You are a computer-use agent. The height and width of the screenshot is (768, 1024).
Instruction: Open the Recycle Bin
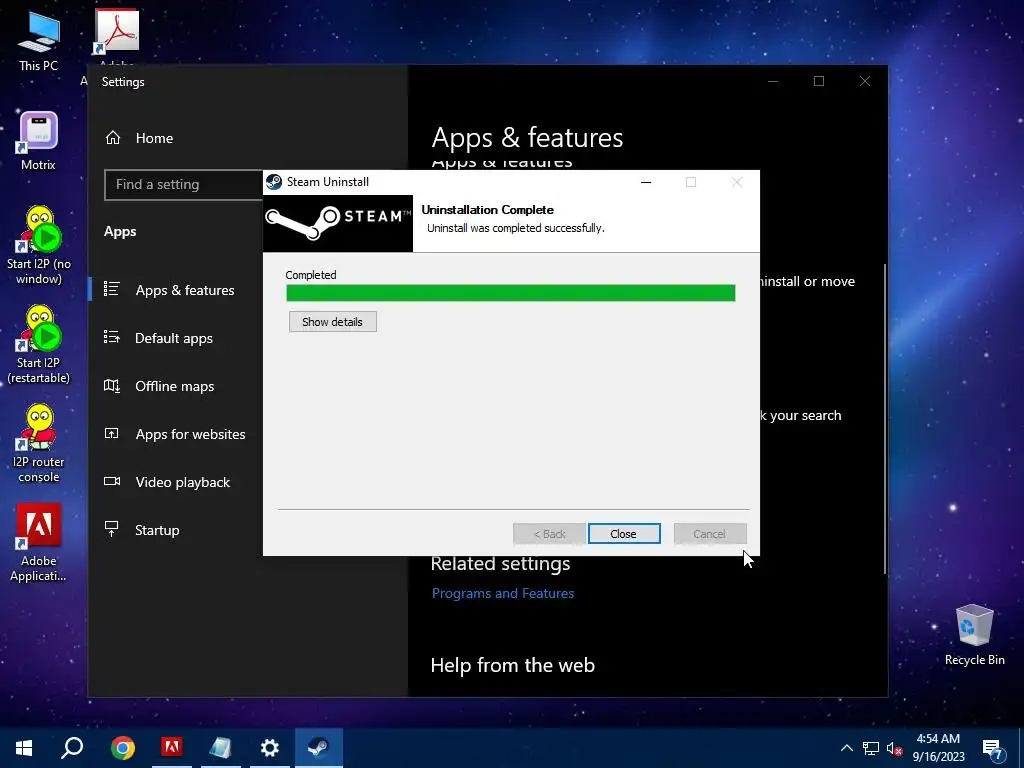click(974, 635)
